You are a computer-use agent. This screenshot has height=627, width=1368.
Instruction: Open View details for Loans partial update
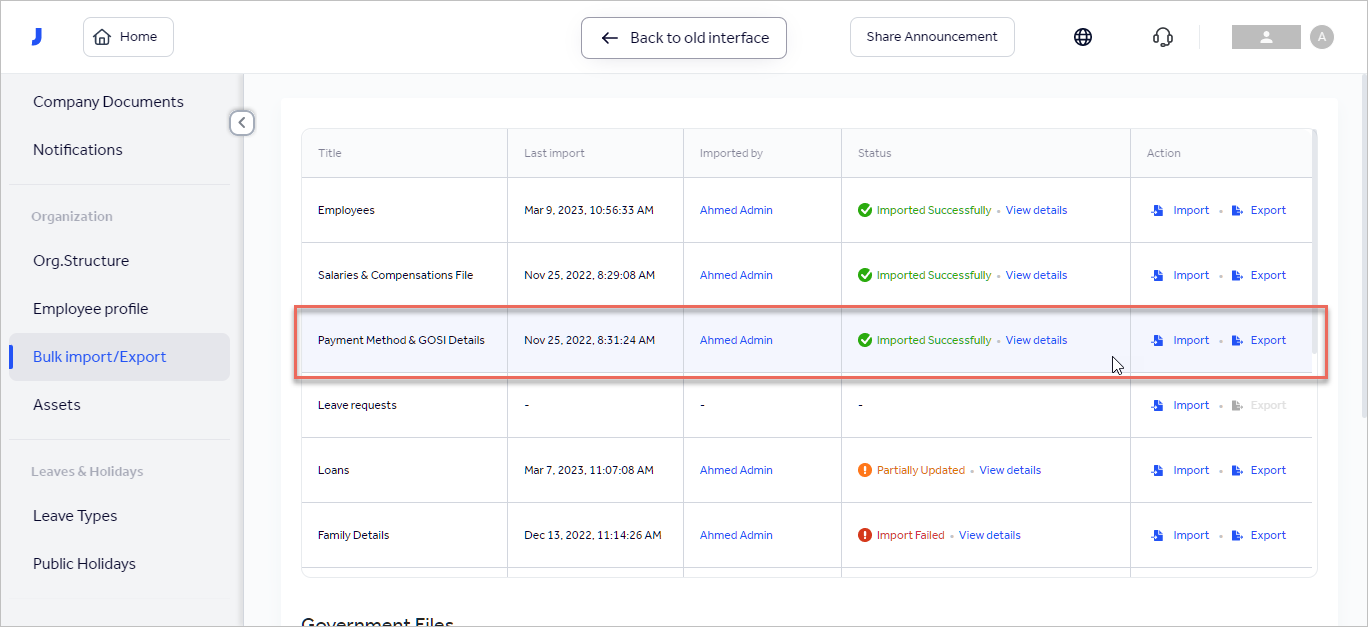tap(1010, 470)
